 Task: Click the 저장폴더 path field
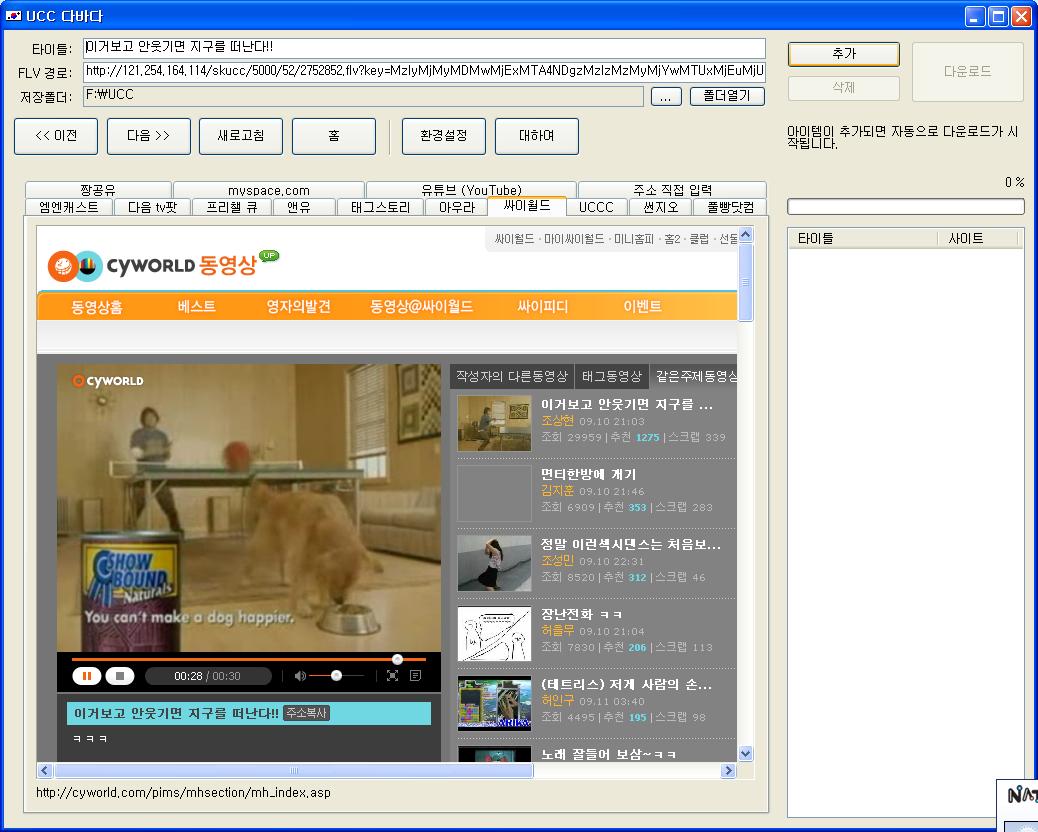point(363,95)
